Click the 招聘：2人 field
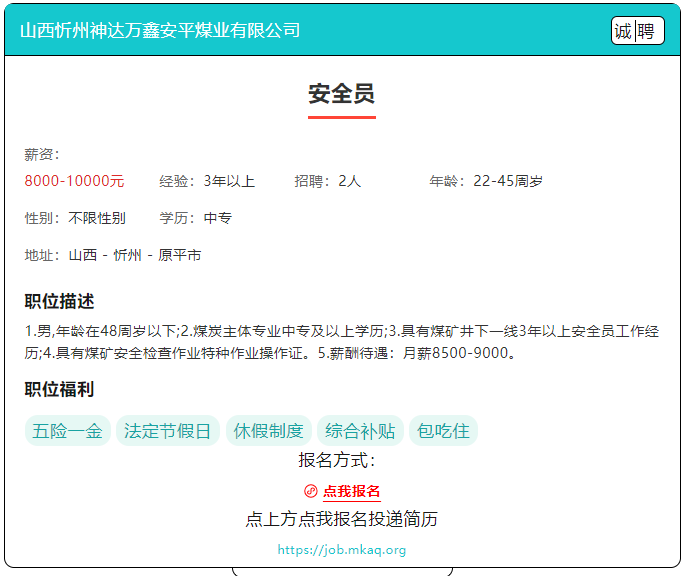Viewport: 684px width, 576px height. [328, 181]
